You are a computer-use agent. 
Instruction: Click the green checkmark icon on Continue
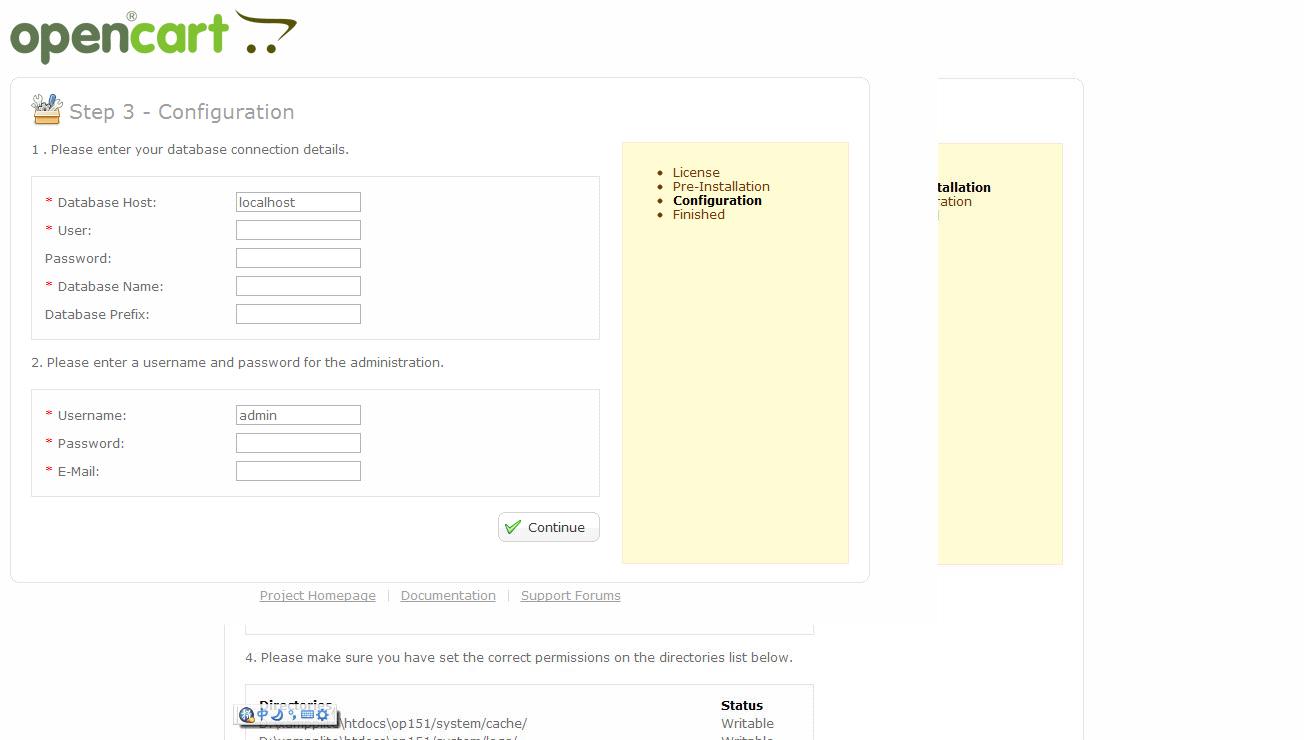513,527
